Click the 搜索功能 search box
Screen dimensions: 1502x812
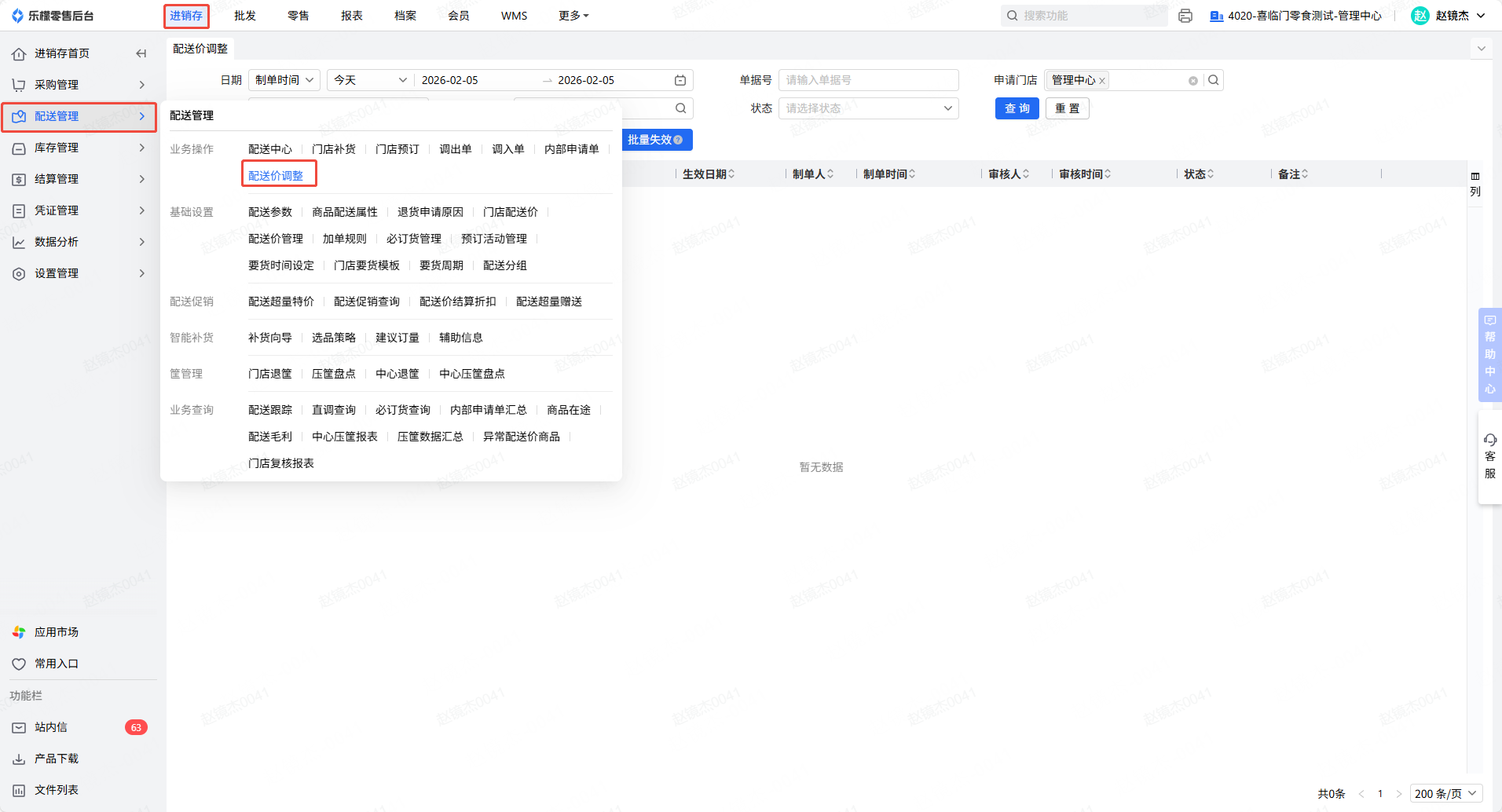click(1084, 16)
